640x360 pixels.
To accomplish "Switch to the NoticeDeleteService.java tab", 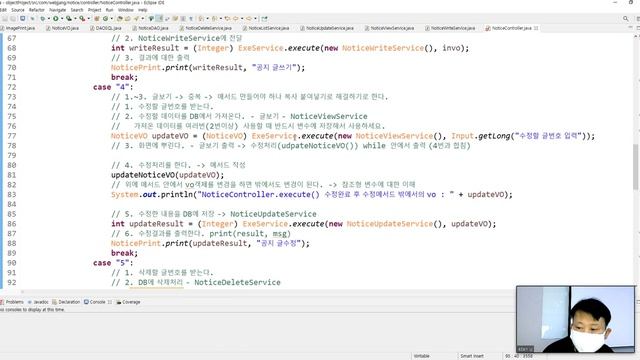I will point(206,28).
